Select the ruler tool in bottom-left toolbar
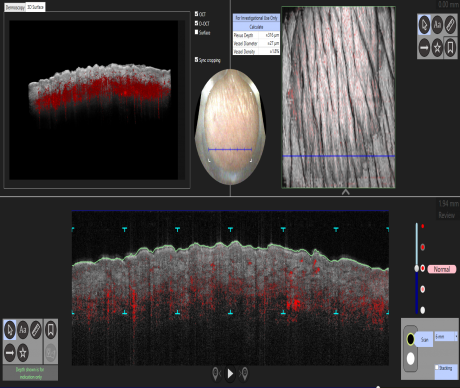This screenshot has height=388, width=460. [36, 330]
